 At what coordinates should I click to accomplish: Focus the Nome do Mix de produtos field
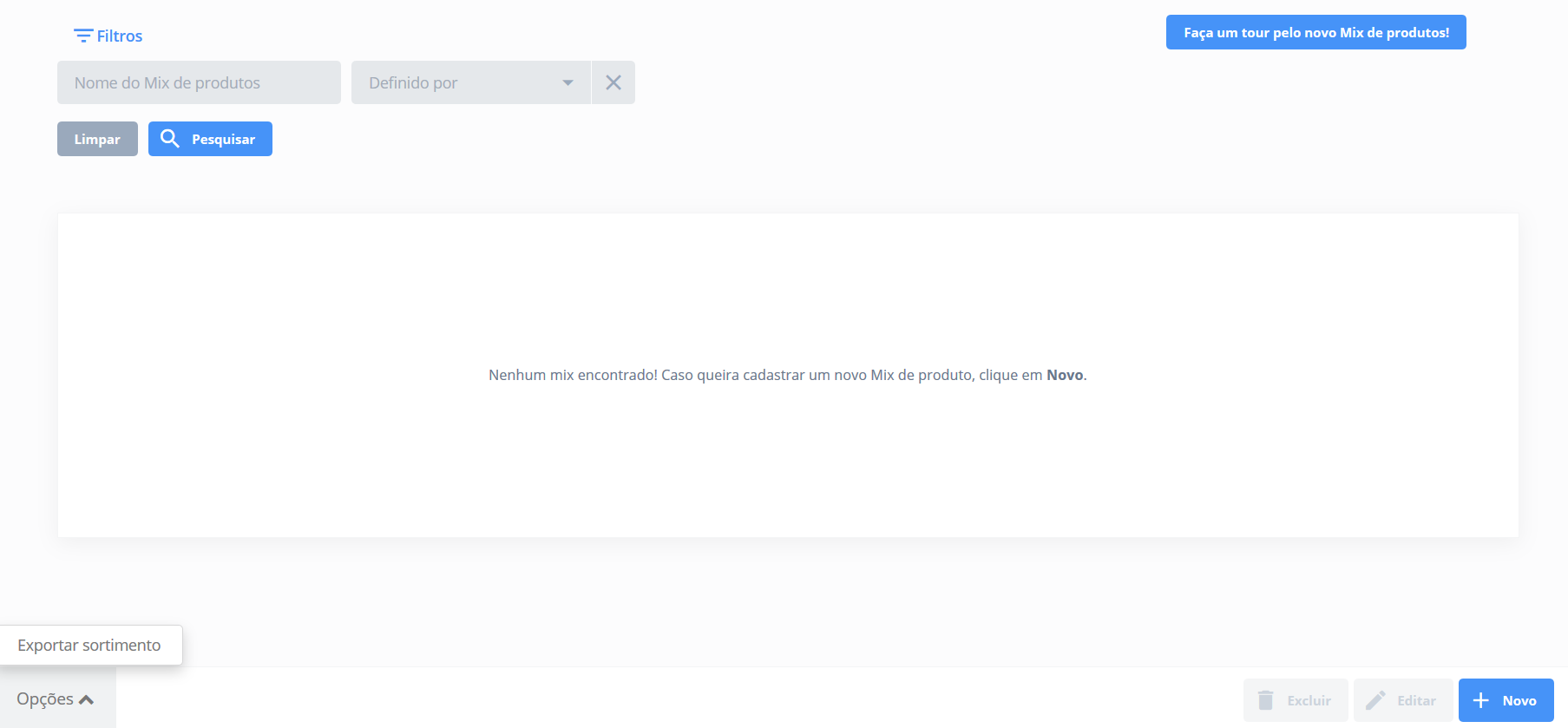click(x=199, y=82)
